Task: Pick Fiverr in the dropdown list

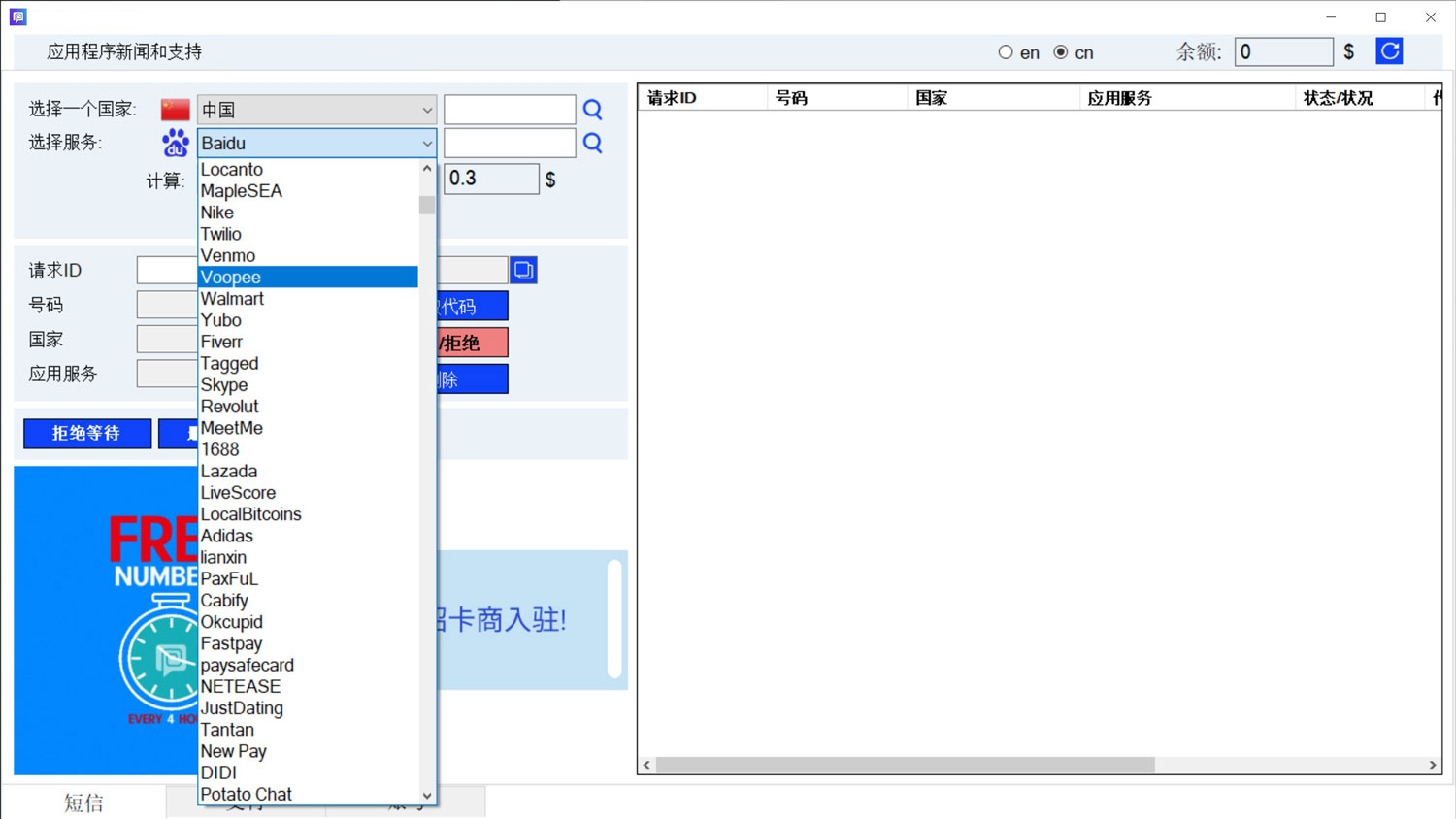Action: 308,342
